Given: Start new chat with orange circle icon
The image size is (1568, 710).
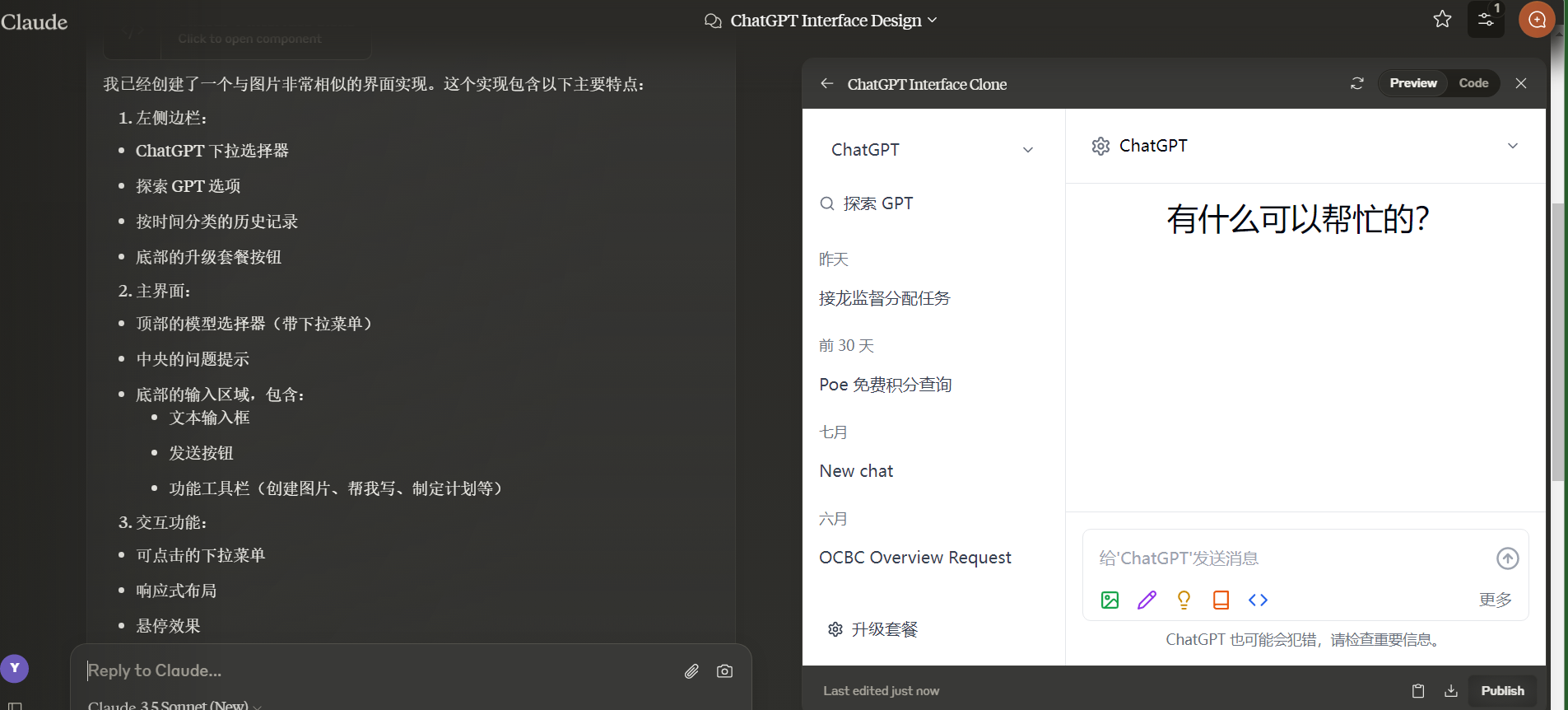Looking at the screenshot, I should 1537,19.
